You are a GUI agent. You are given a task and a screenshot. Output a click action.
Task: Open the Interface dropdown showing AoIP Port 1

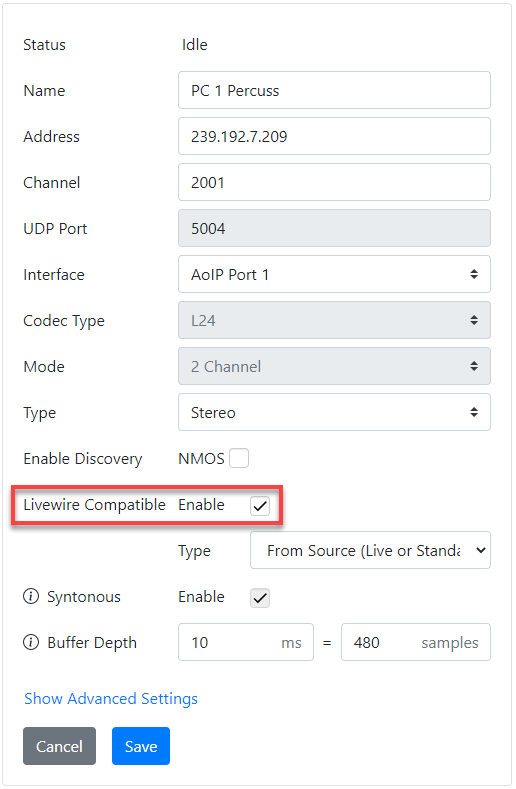coord(334,274)
